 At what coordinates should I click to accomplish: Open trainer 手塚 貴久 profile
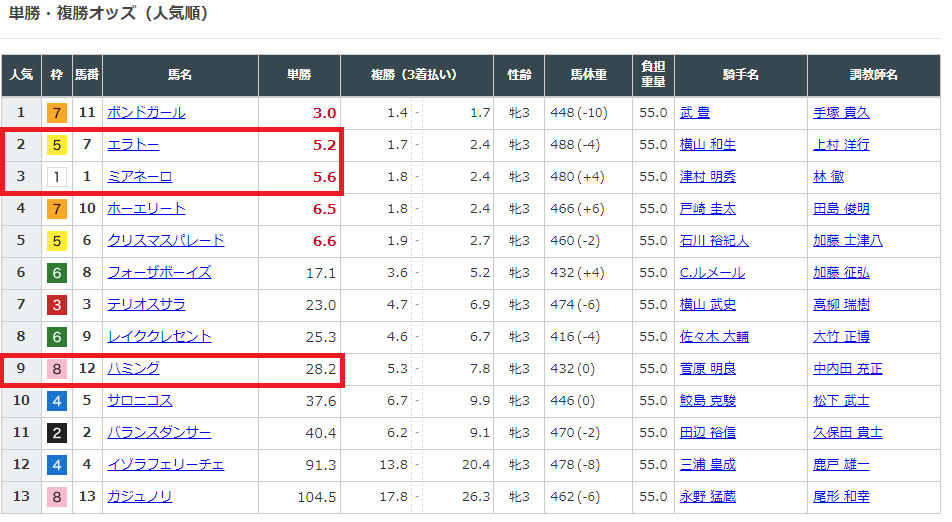pyautogui.click(x=841, y=113)
